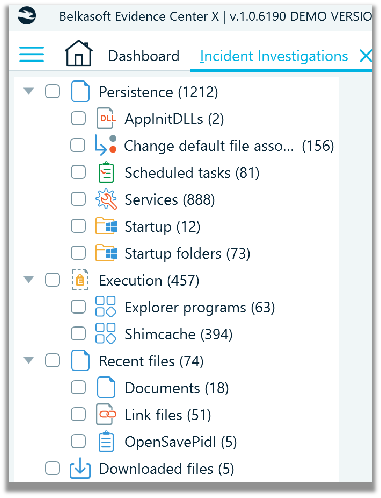Click the Link files chain icon
Screen dimensions: 381x498
(106, 414)
